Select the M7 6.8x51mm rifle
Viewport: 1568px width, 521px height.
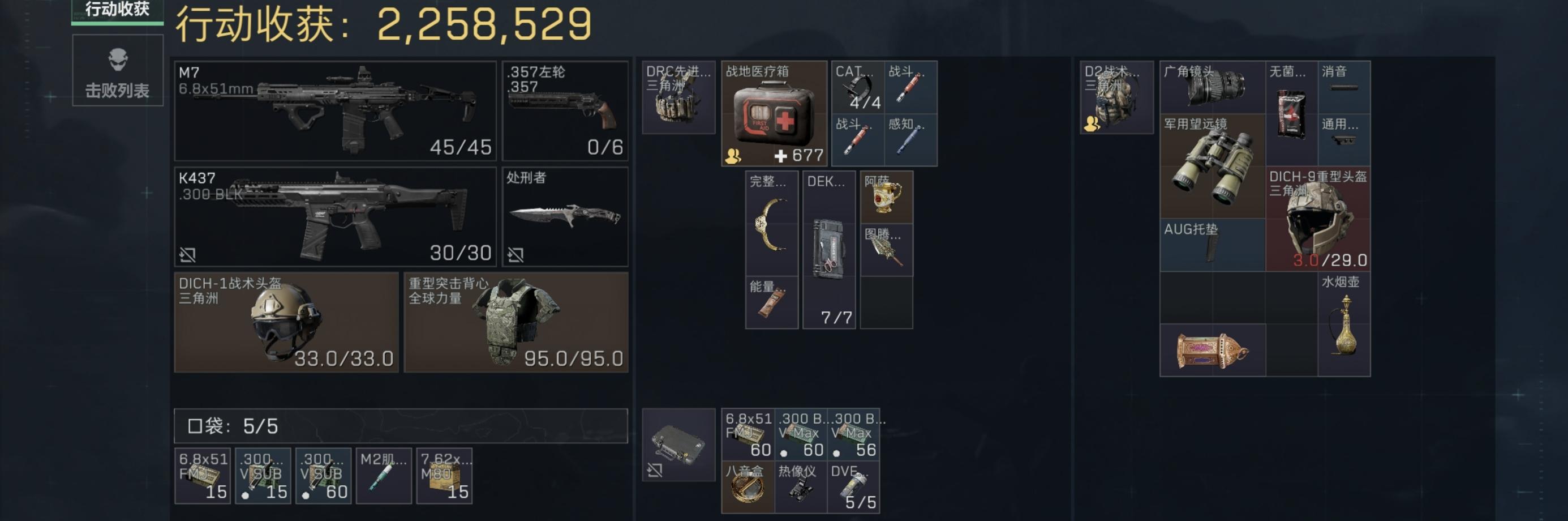coord(336,111)
